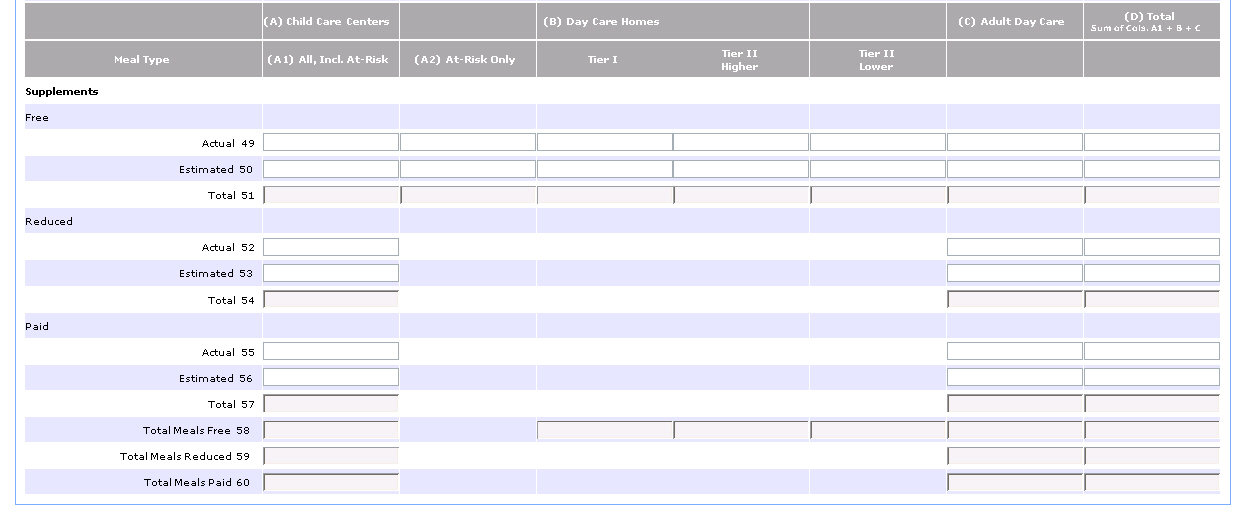Click Total Meals Free 58 box under Tier II Lower
The image size is (1255, 523).
pos(878,431)
